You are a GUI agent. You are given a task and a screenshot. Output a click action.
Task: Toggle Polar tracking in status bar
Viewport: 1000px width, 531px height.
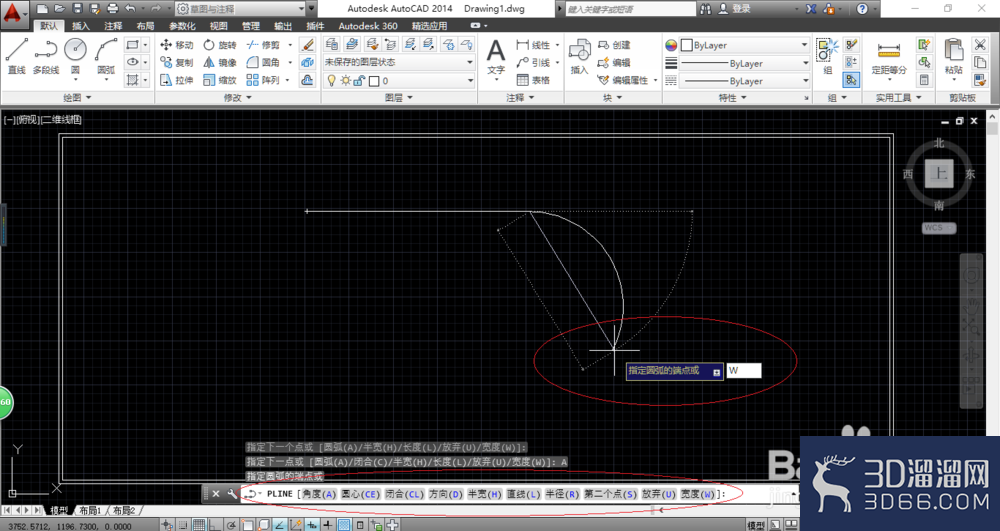[x=231, y=525]
